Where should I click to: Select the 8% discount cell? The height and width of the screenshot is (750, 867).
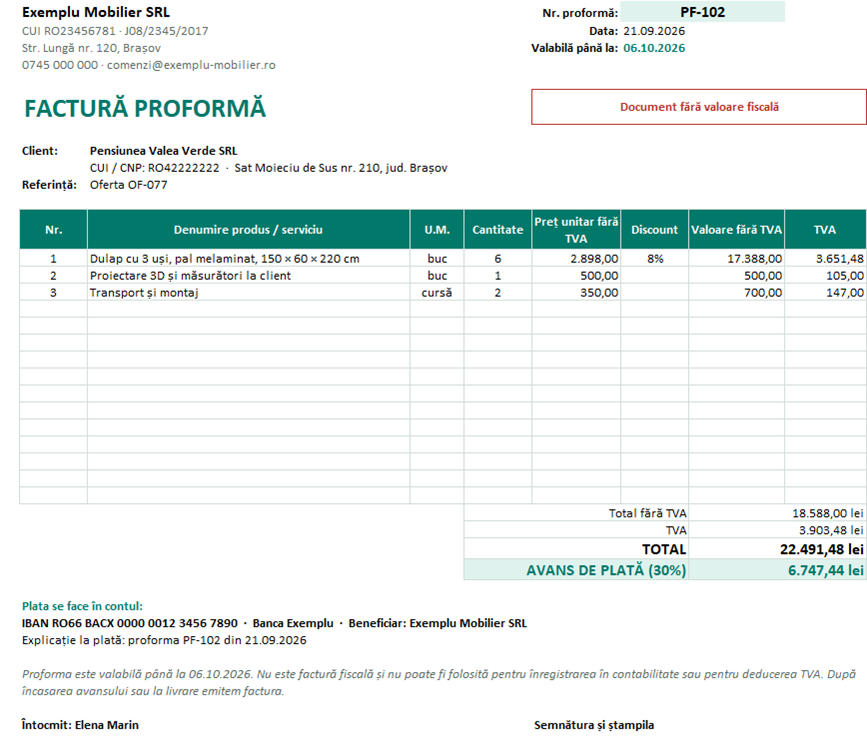pyautogui.click(x=655, y=258)
